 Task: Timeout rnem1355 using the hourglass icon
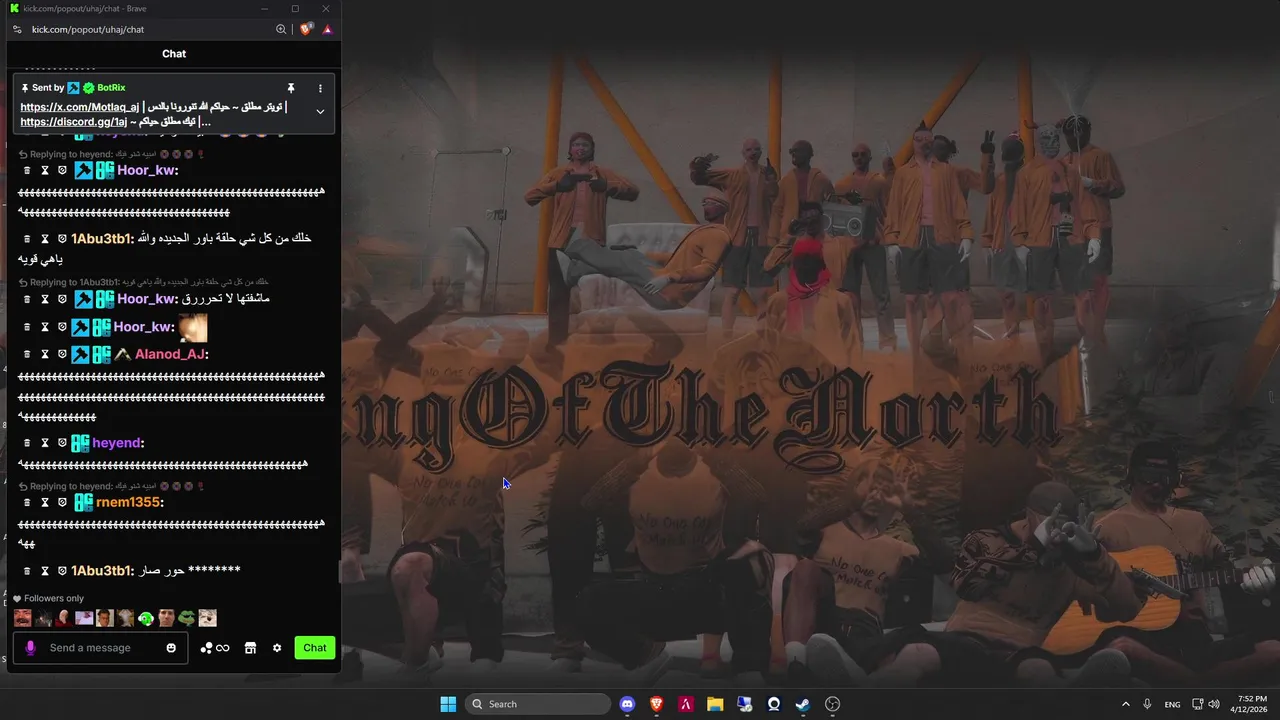[45, 502]
